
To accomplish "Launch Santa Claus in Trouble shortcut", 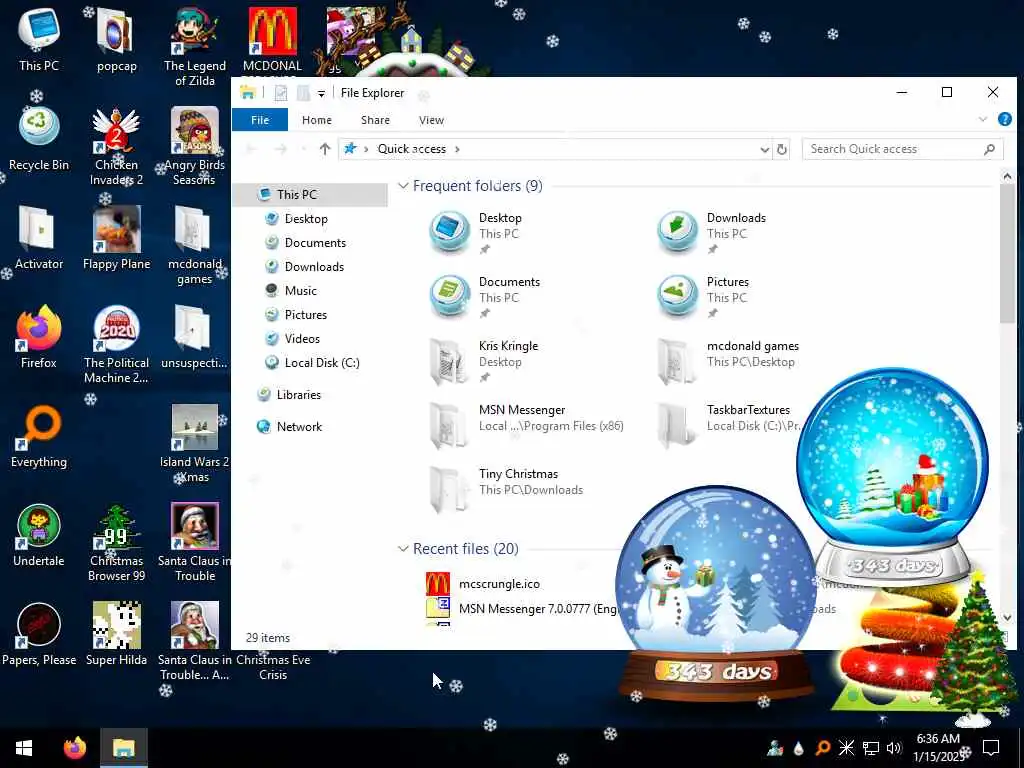I will (195, 543).
